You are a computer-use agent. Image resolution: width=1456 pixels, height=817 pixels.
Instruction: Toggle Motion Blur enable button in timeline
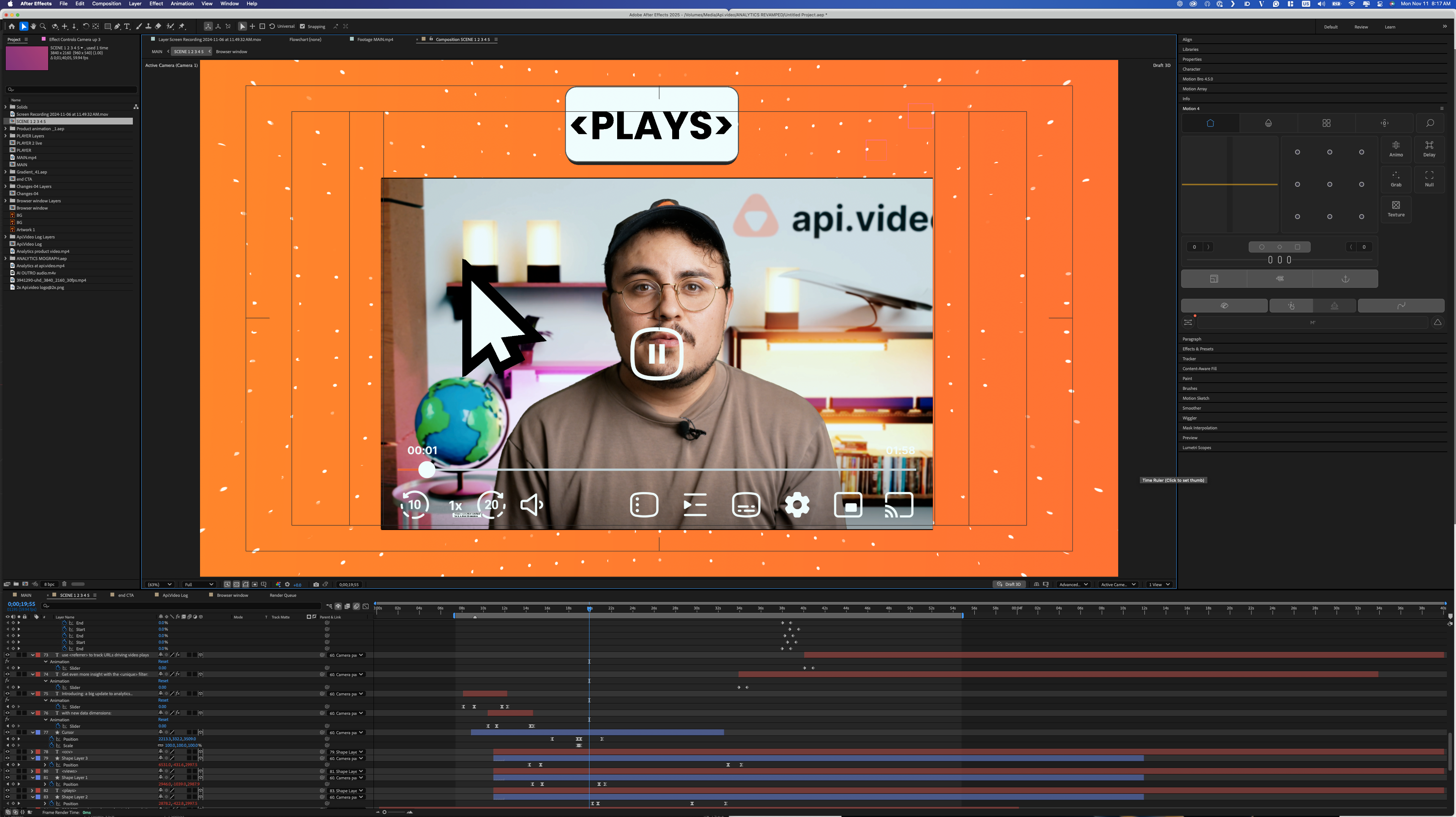coord(356,606)
